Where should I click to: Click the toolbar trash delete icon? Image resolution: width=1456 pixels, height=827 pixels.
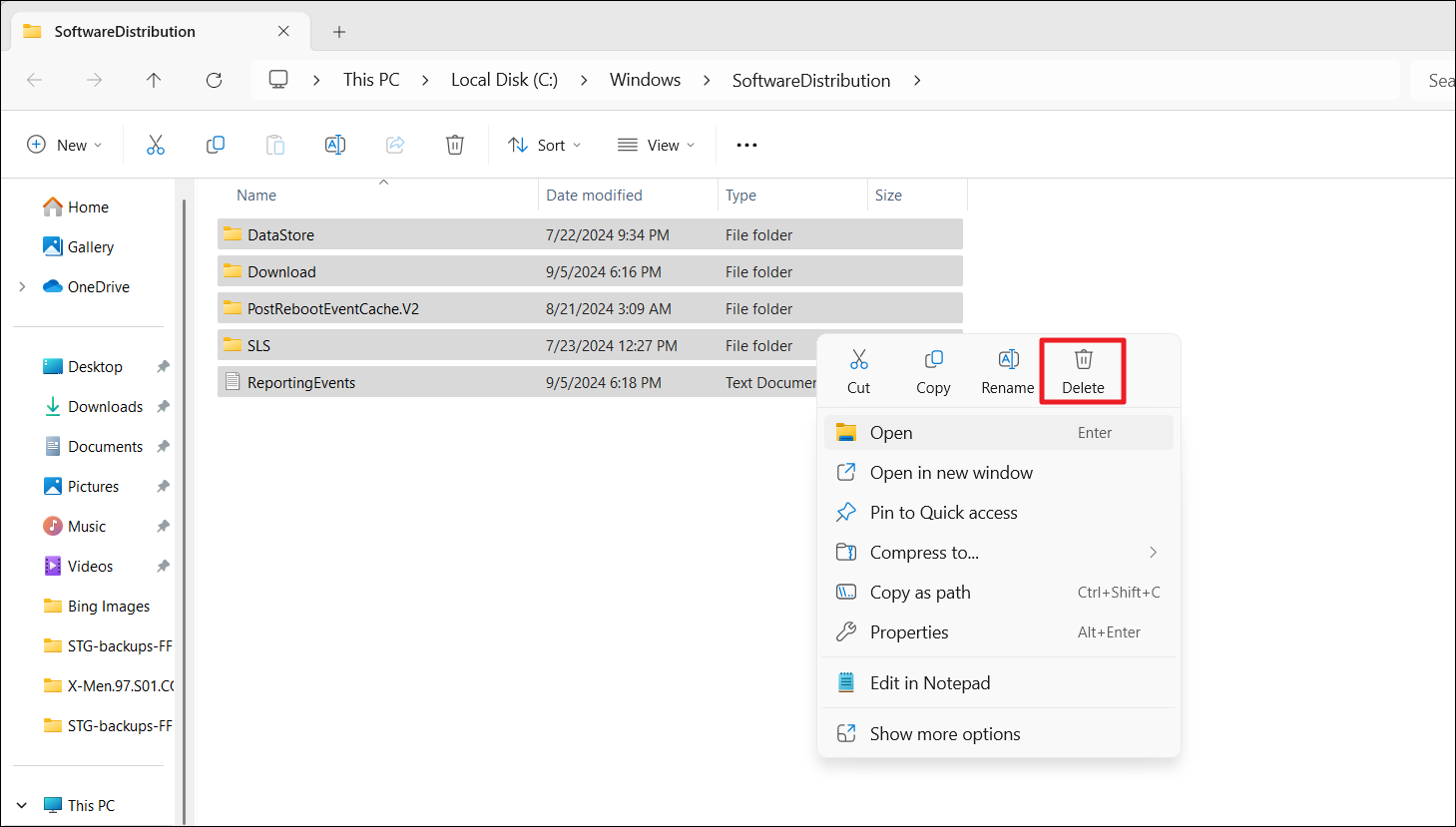(x=455, y=146)
